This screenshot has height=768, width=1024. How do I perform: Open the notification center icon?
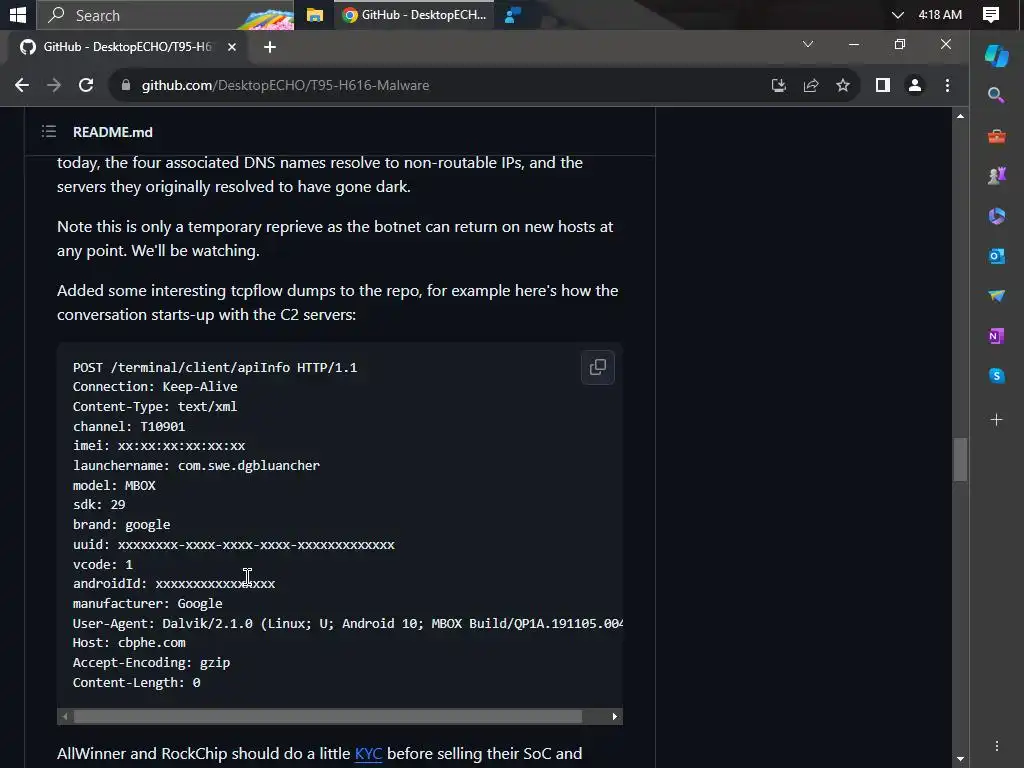click(x=991, y=14)
